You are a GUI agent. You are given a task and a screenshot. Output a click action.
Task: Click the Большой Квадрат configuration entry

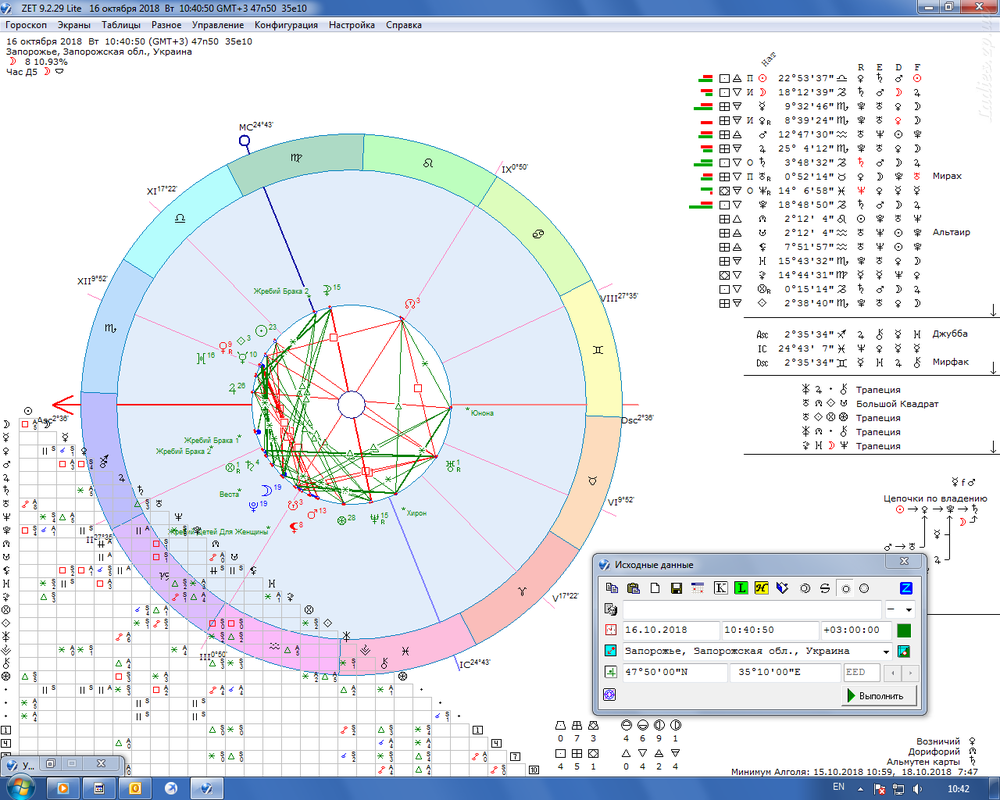[897, 404]
